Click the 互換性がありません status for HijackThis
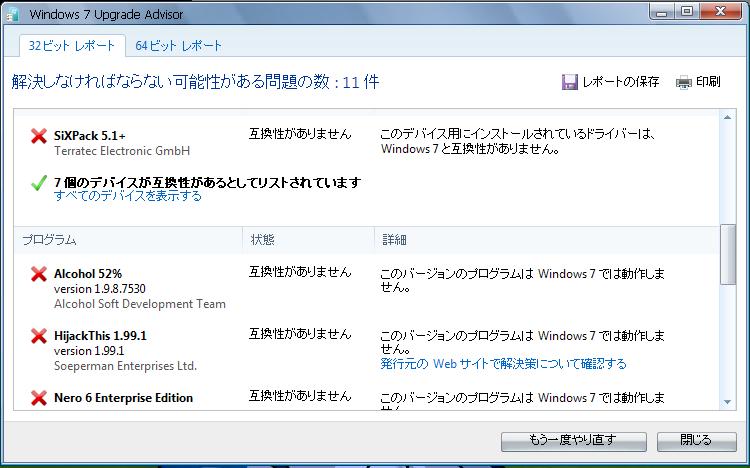Image resolution: width=750 pixels, height=468 pixels. [x=300, y=334]
